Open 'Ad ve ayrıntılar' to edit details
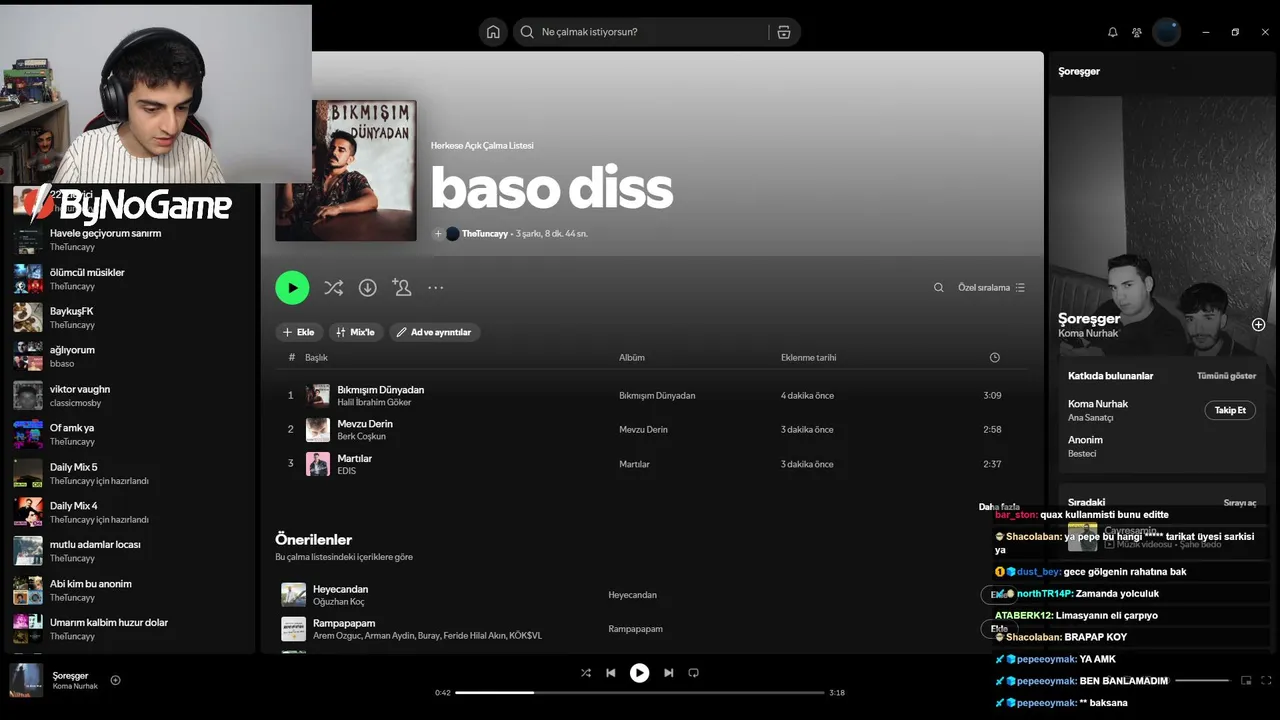Screen dimensions: 1280x720 coord(435,332)
